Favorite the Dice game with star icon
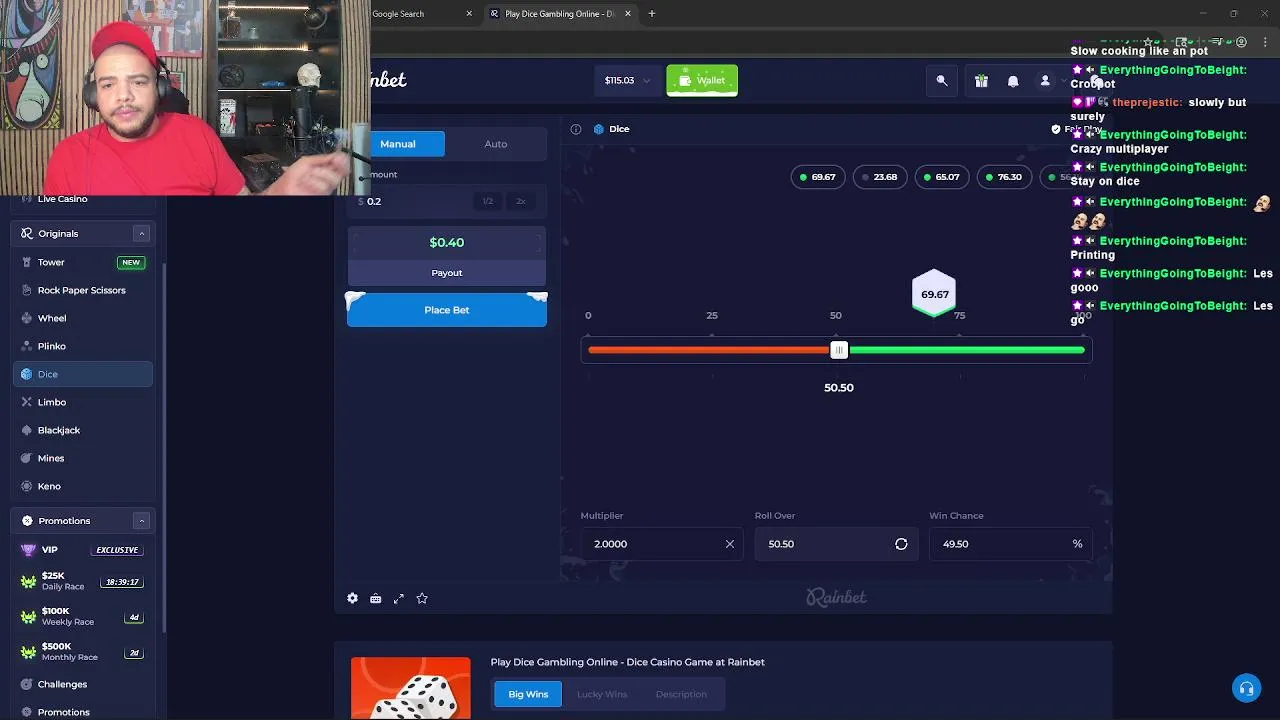The width and height of the screenshot is (1280, 720). [422, 598]
